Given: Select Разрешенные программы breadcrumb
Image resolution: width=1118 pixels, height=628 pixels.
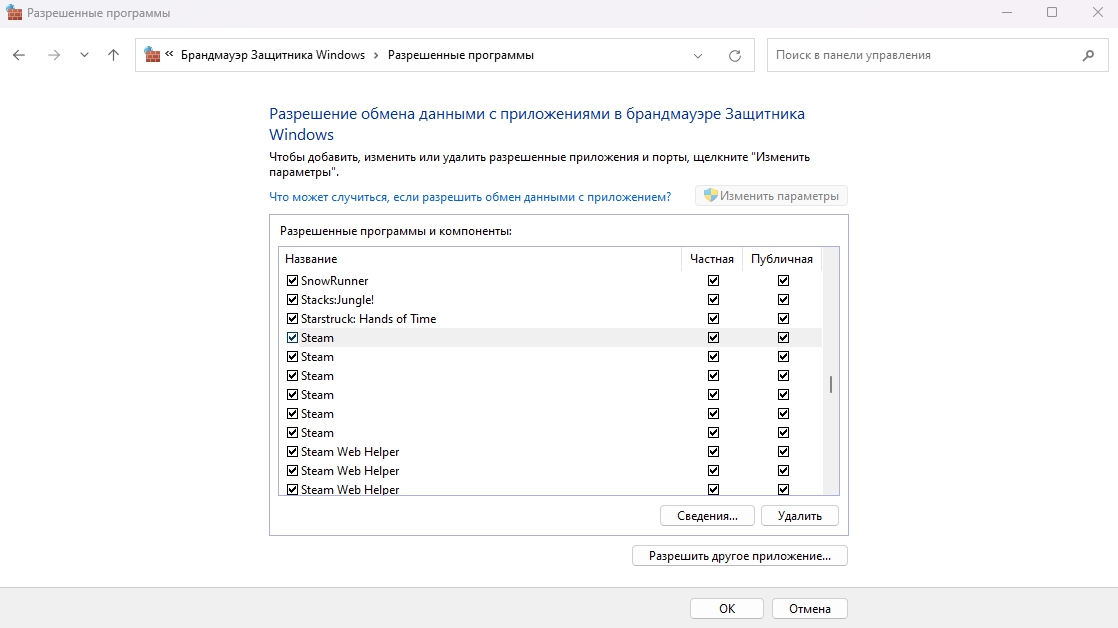Looking at the screenshot, I should click(461, 55).
